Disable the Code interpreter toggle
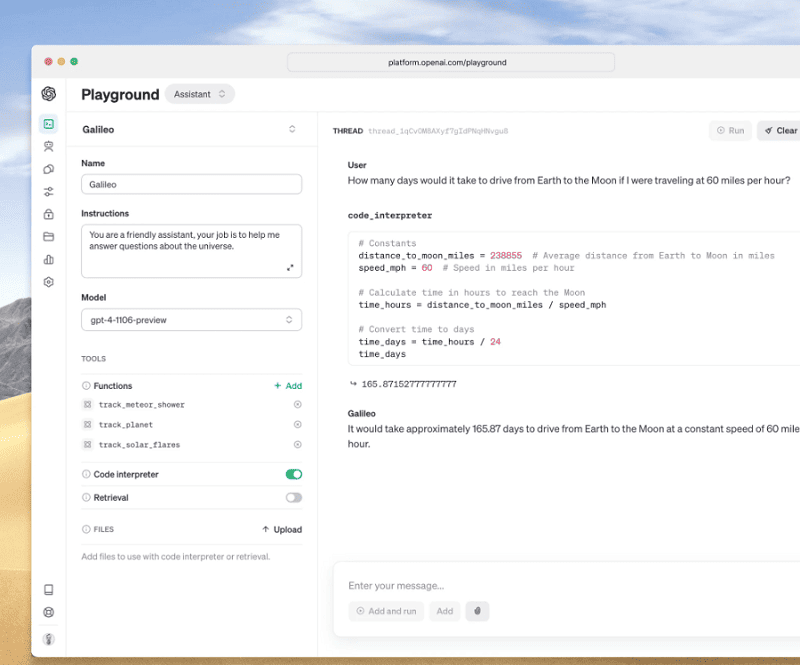Image resolution: width=800 pixels, height=665 pixels. point(294,474)
